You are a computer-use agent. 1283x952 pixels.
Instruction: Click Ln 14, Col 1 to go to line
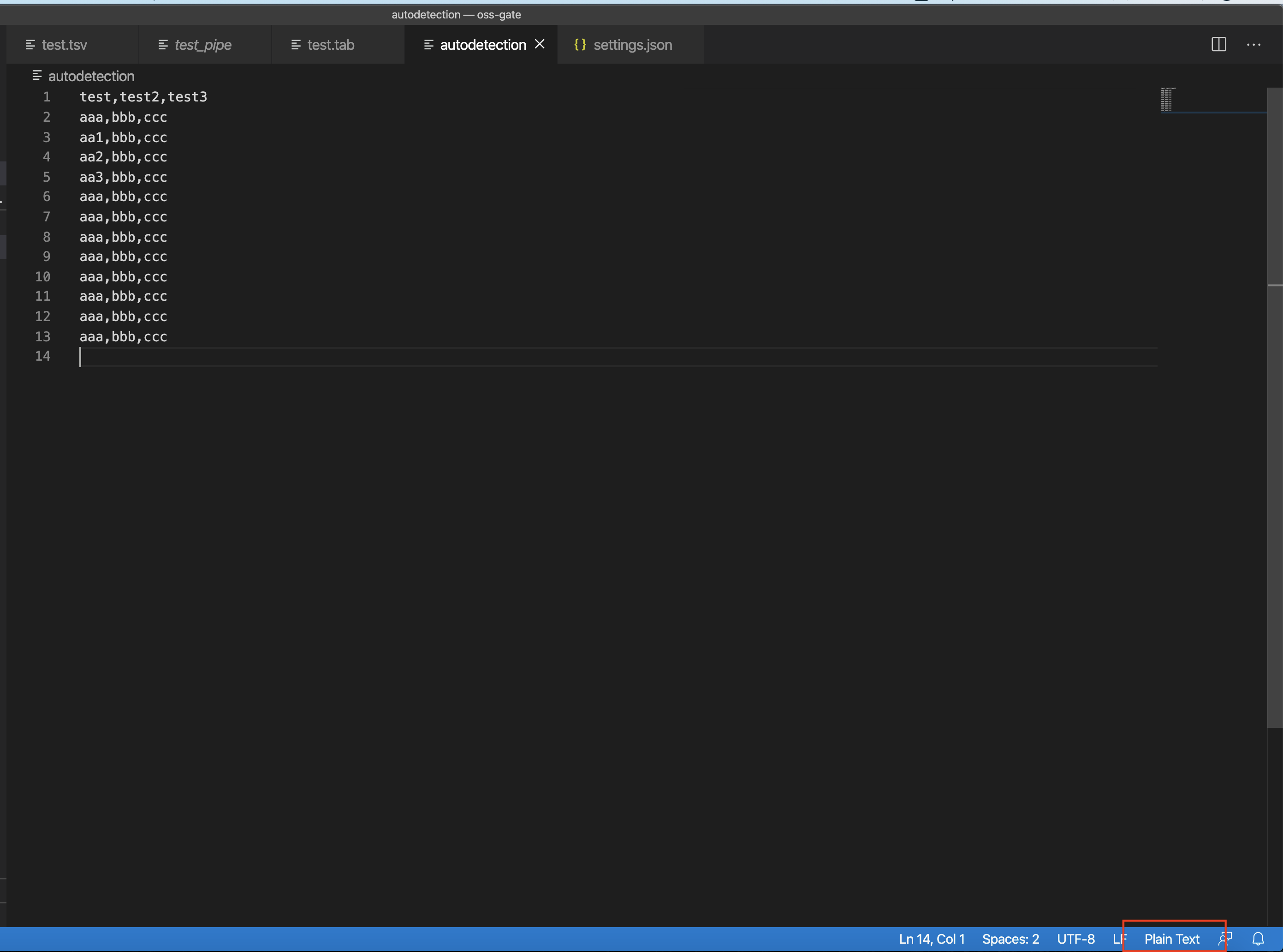click(931, 938)
